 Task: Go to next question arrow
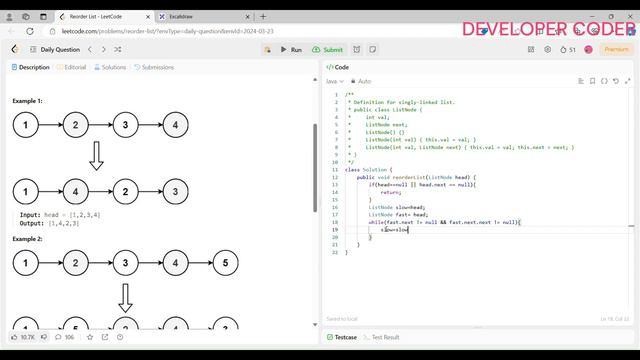[x=104, y=49]
